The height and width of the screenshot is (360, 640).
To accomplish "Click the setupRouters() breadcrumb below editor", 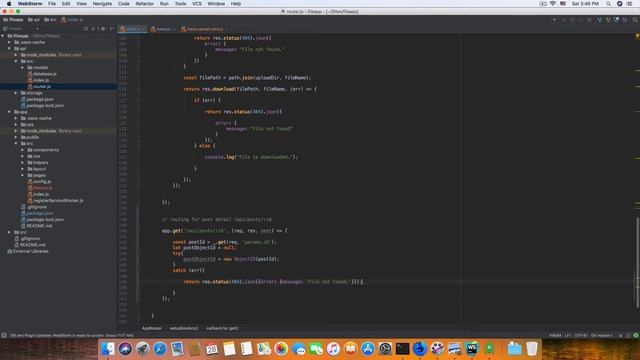I will tap(184, 328).
